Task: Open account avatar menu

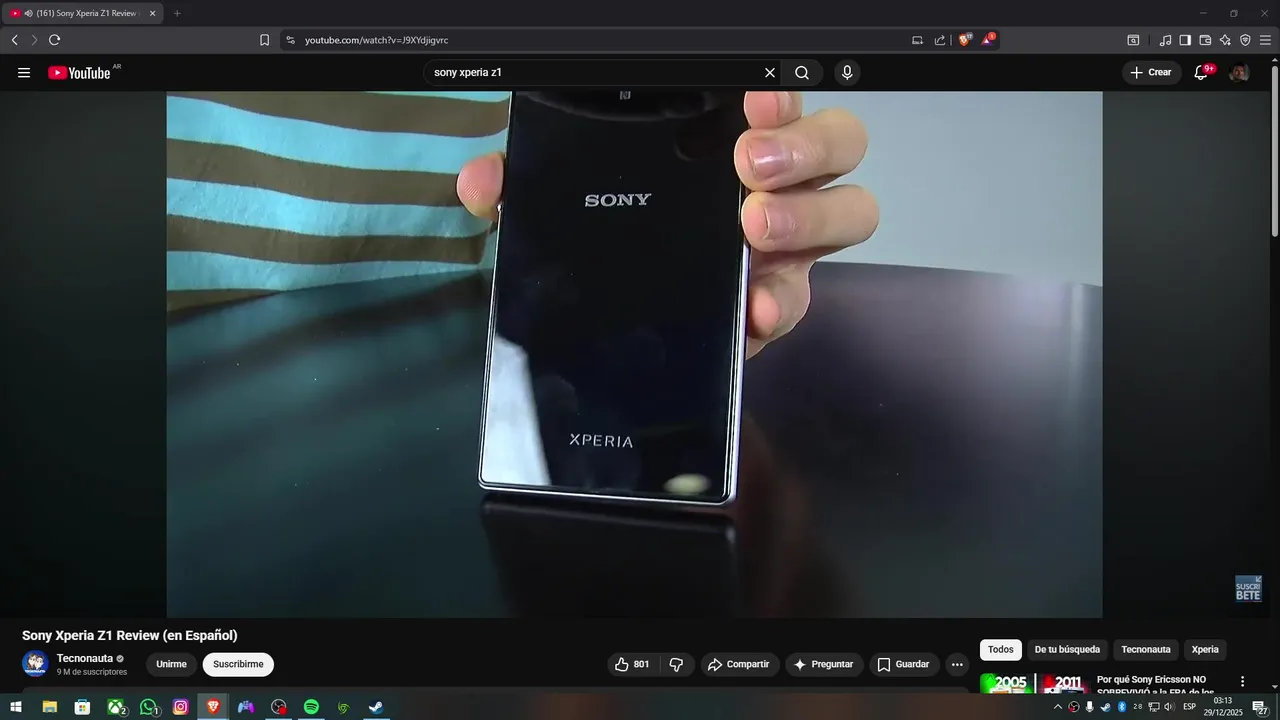Action: click(x=1239, y=73)
